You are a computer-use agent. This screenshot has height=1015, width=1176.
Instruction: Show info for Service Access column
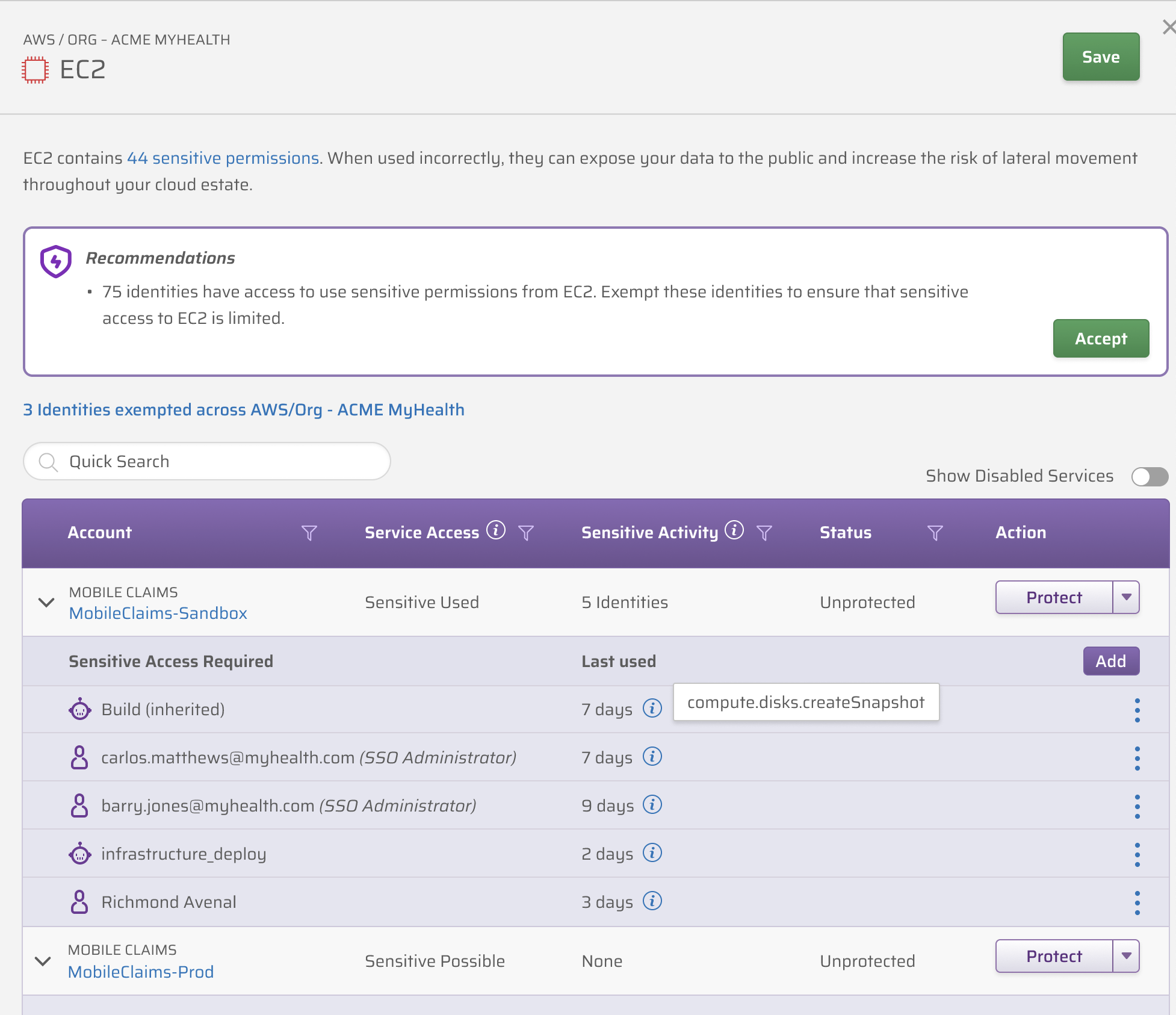pos(496,530)
